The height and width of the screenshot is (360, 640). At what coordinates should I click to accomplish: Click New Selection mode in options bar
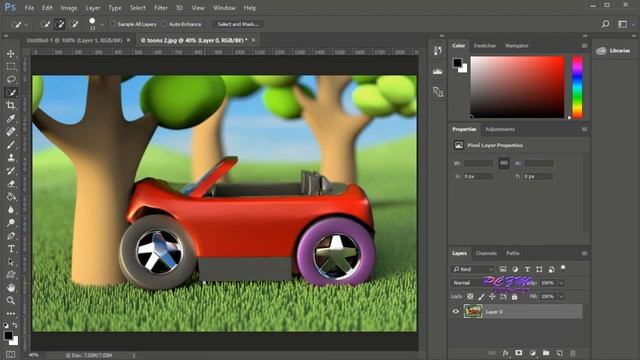click(x=45, y=24)
